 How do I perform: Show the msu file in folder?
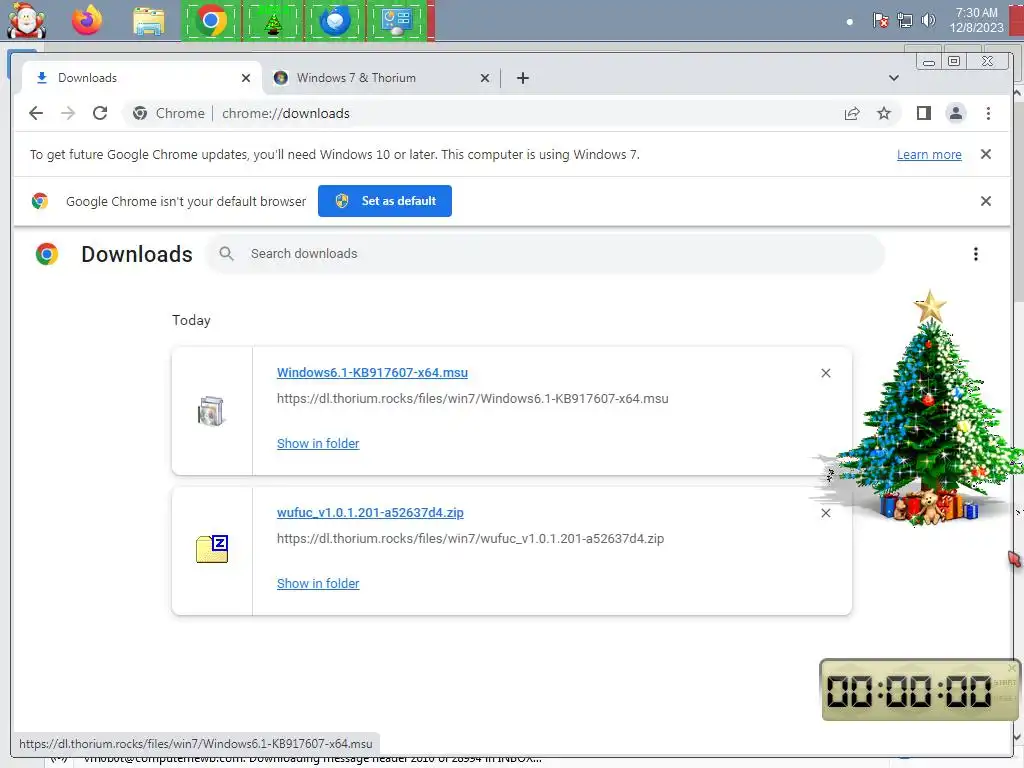pyautogui.click(x=318, y=443)
